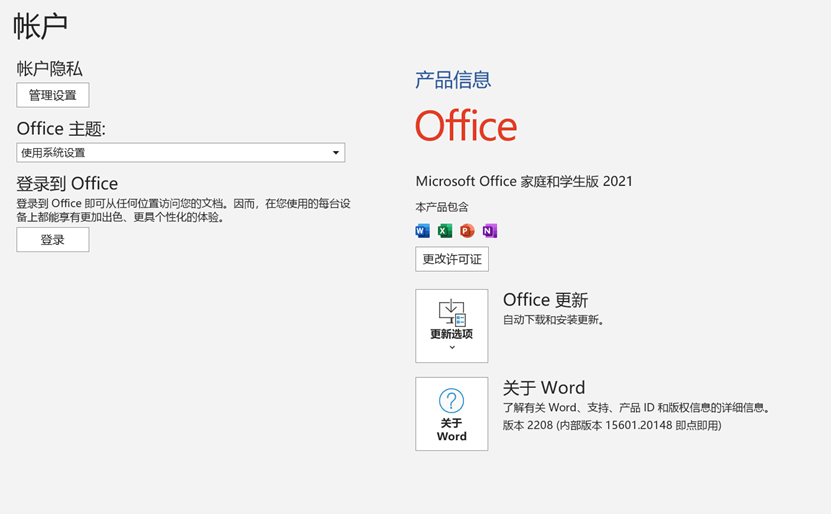Click the 管理设置 button
The image size is (831, 514).
(52, 95)
